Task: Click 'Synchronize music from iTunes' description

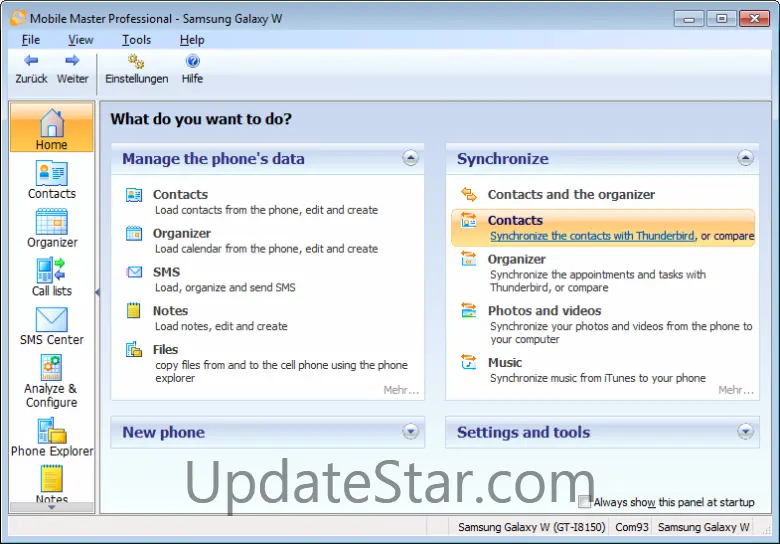Action: click(x=597, y=378)
